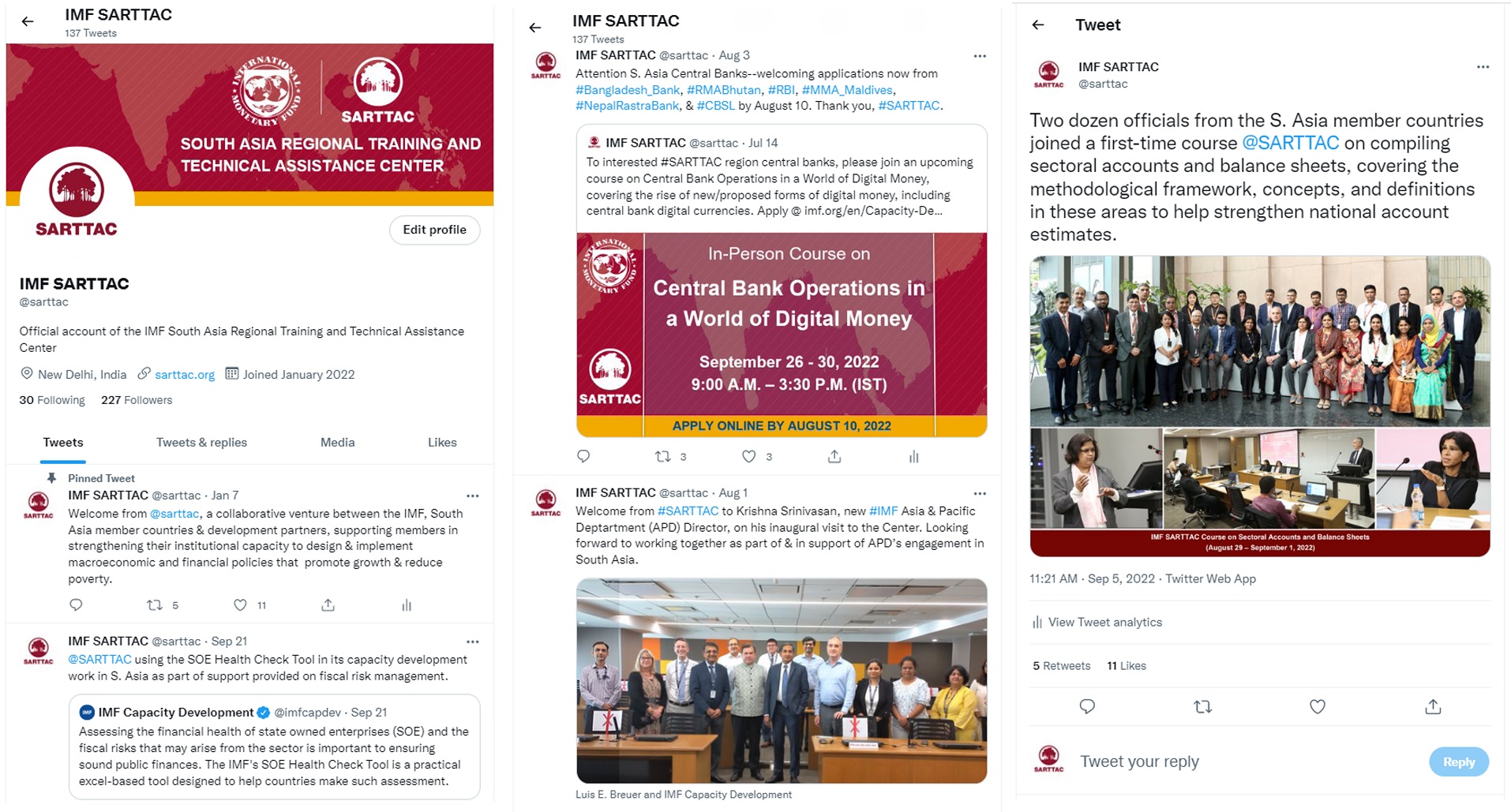Image resolution: width=1511 pixels, height=812 pixels.
Task: Open the more options menu on pinned tweet
Action: coord(472,496)
